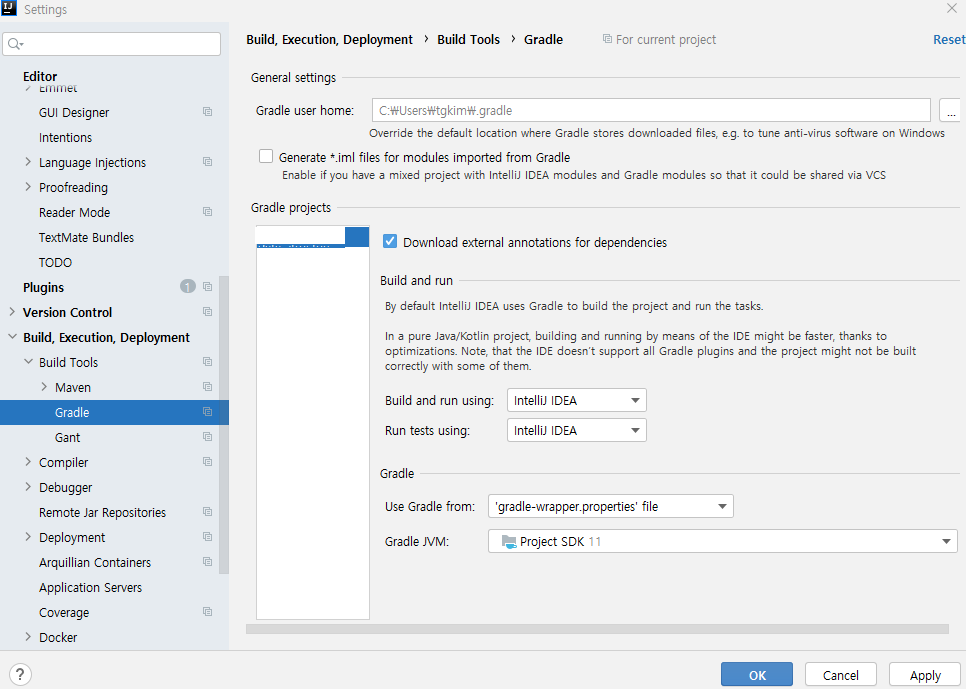This screenshot has height=689, width=966.
Task: Expand the Docker node
Action: (28, 637)
